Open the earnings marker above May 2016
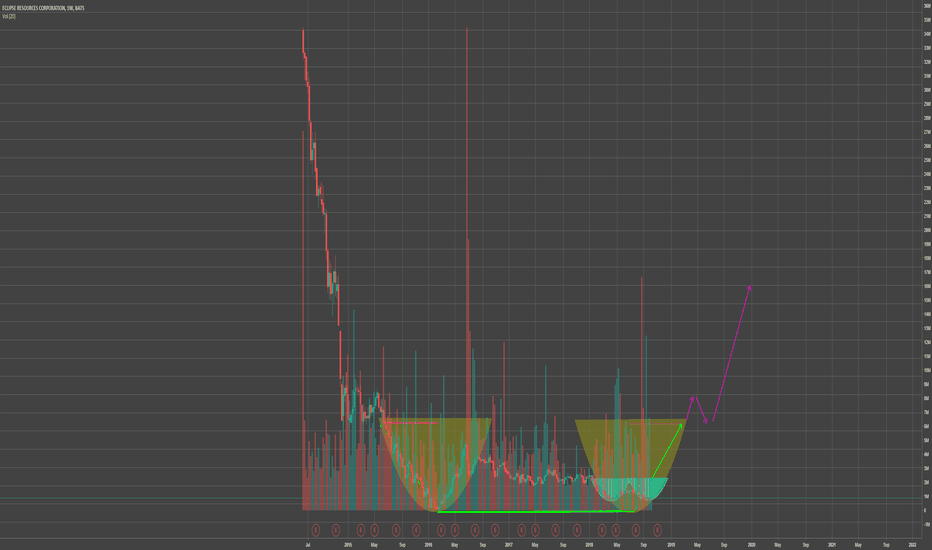 pyautogui.click(x=455, y=530)
